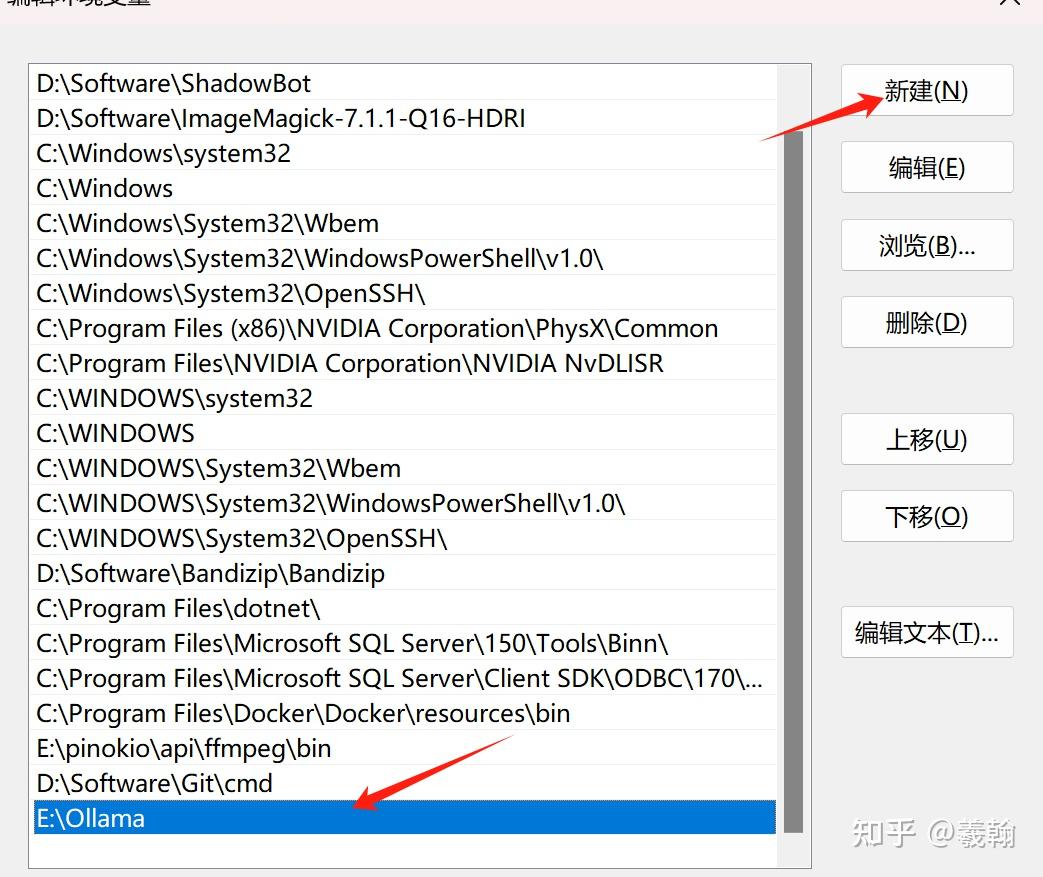Viewport: 1043px width, 877px height.
Task: Select the NVIDIA PhysX\Common path
Action: [x=404, y=329]
